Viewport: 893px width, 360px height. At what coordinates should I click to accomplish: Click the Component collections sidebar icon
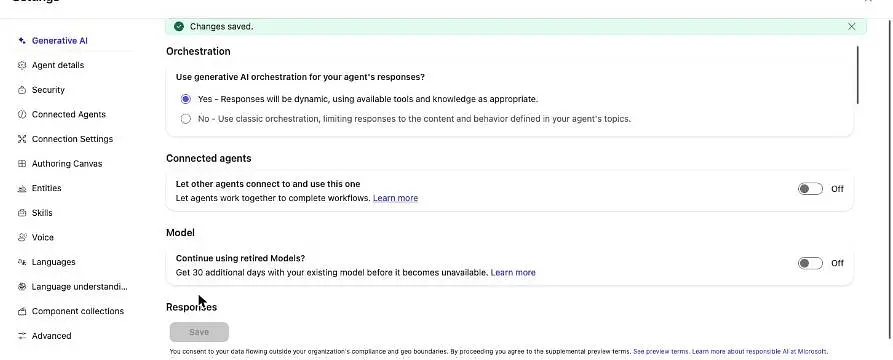pos(22,311)
